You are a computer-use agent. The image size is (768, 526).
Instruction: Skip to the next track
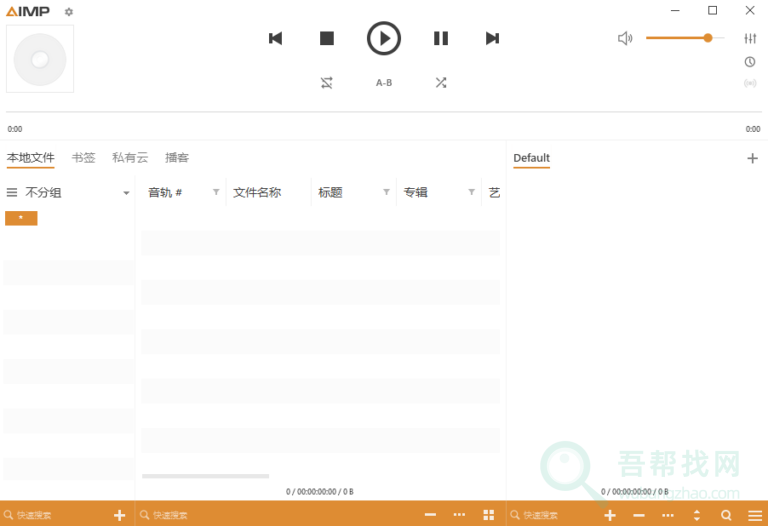492,38
